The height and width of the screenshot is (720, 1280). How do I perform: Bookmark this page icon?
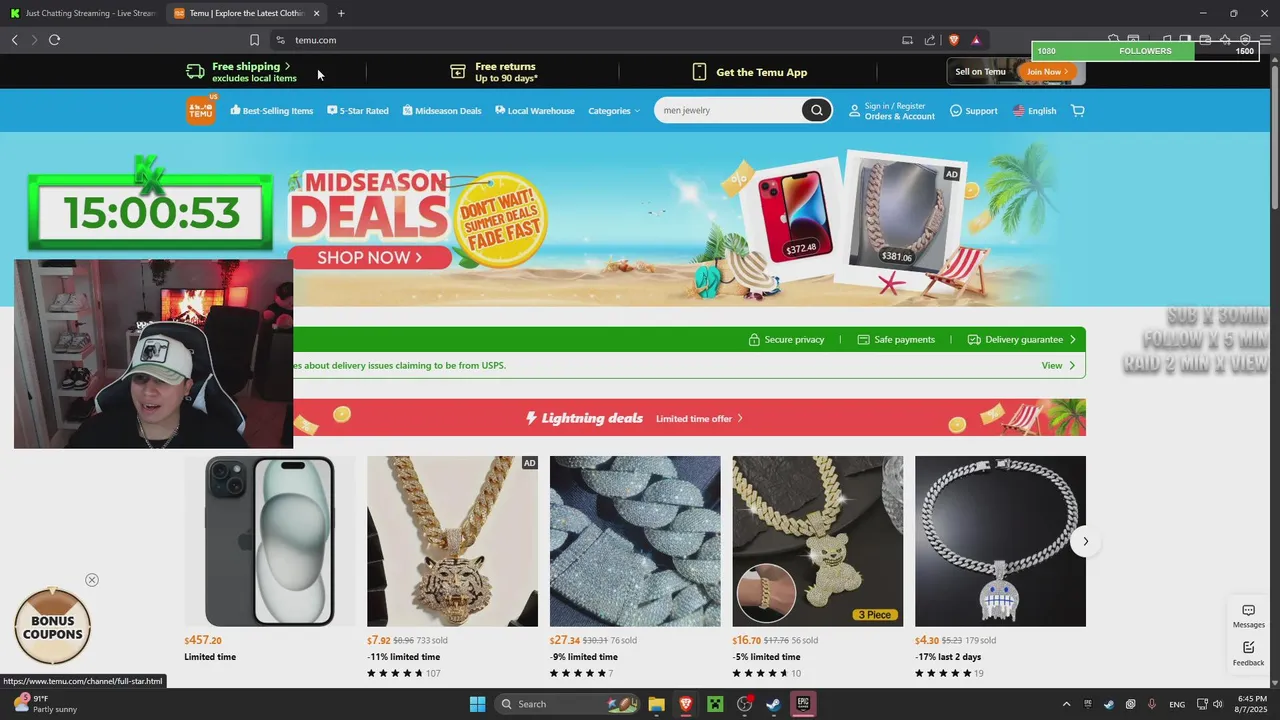coord(254,40)
